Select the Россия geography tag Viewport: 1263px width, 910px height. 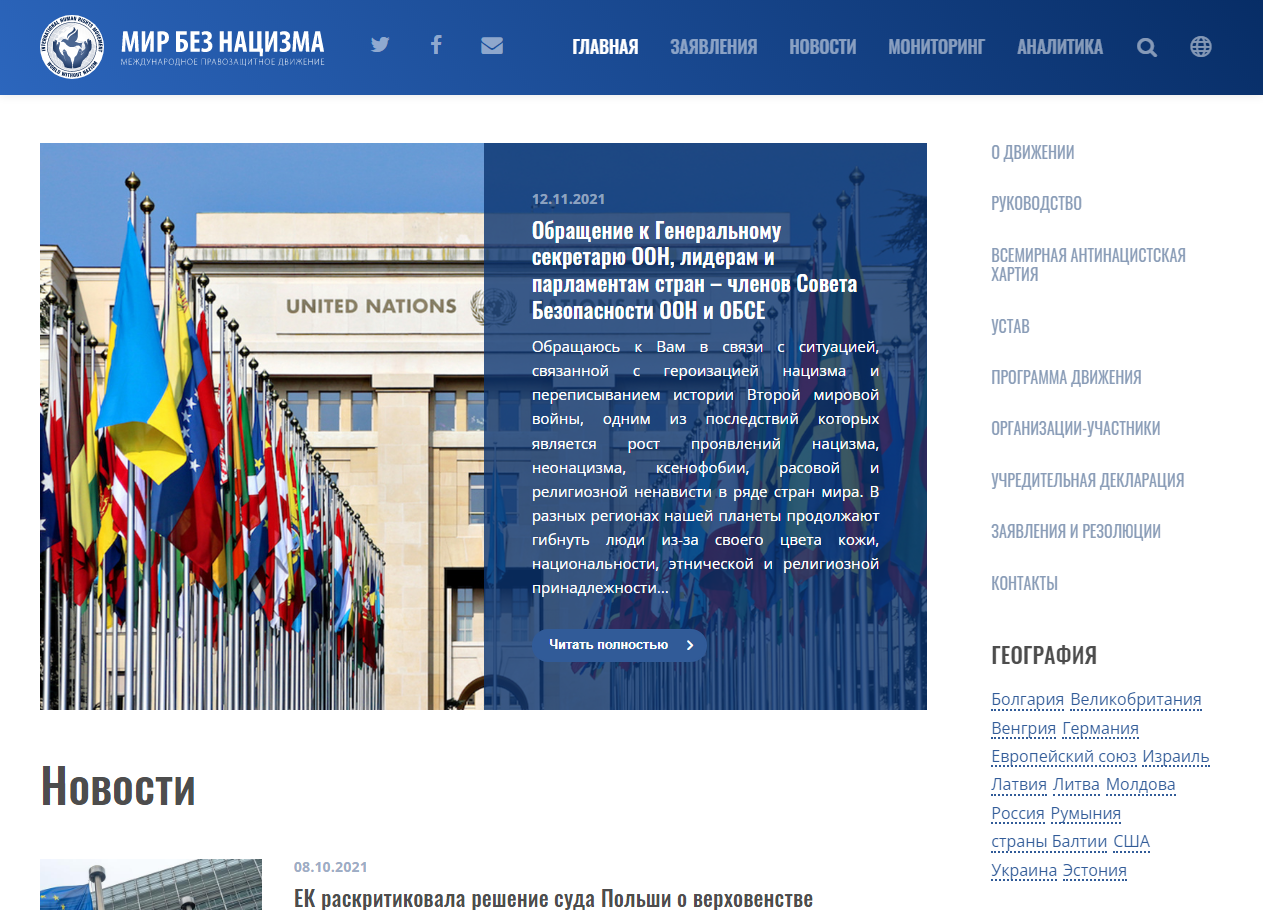[x=1017, y=814]
